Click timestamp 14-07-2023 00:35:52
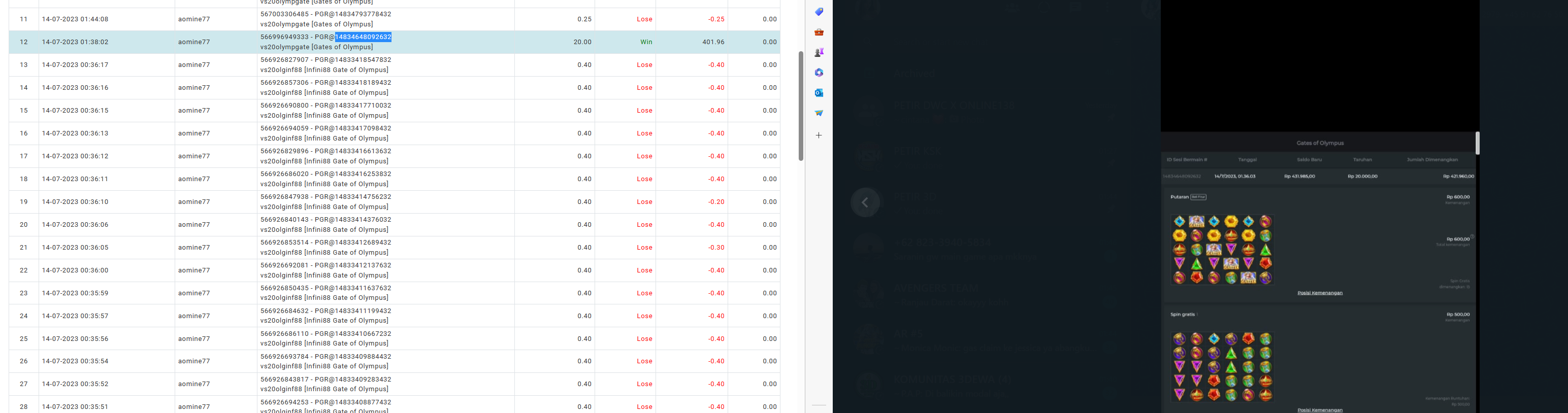Viewport: 1568px width, 413px height. tap(75, 384)
